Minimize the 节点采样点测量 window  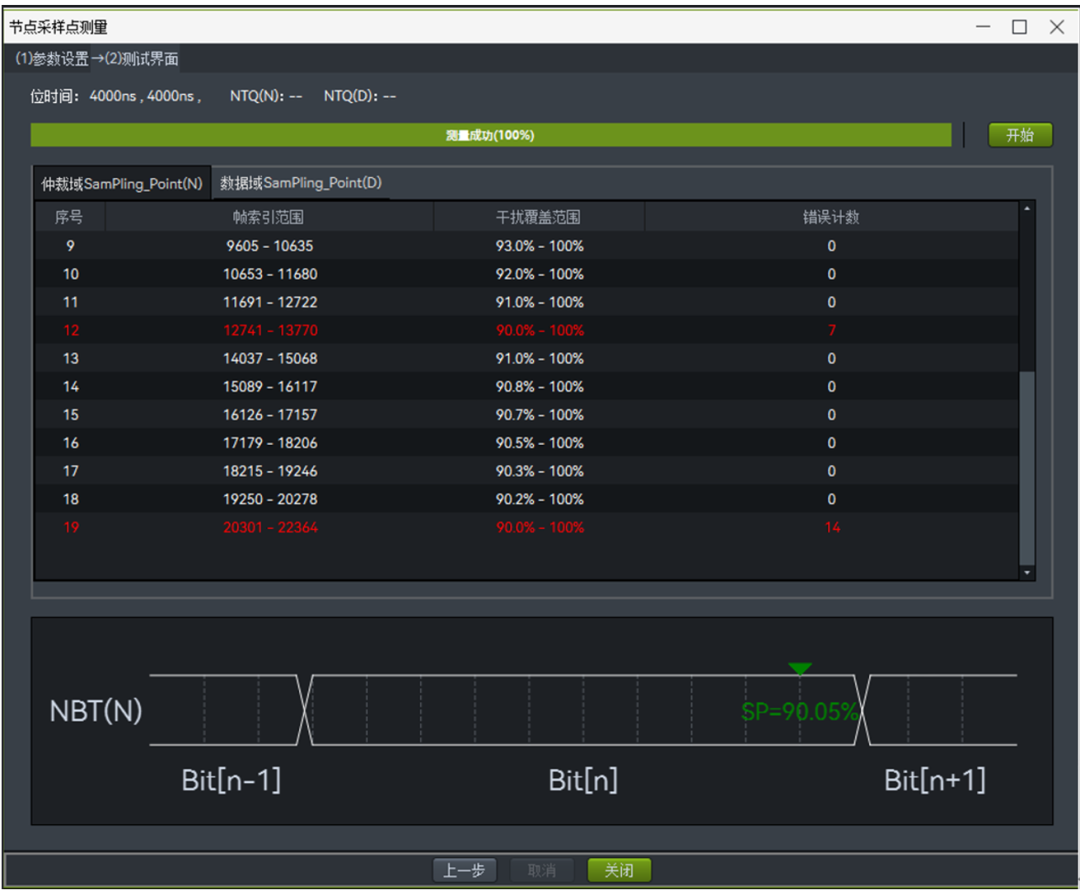[x=983, y=27]
